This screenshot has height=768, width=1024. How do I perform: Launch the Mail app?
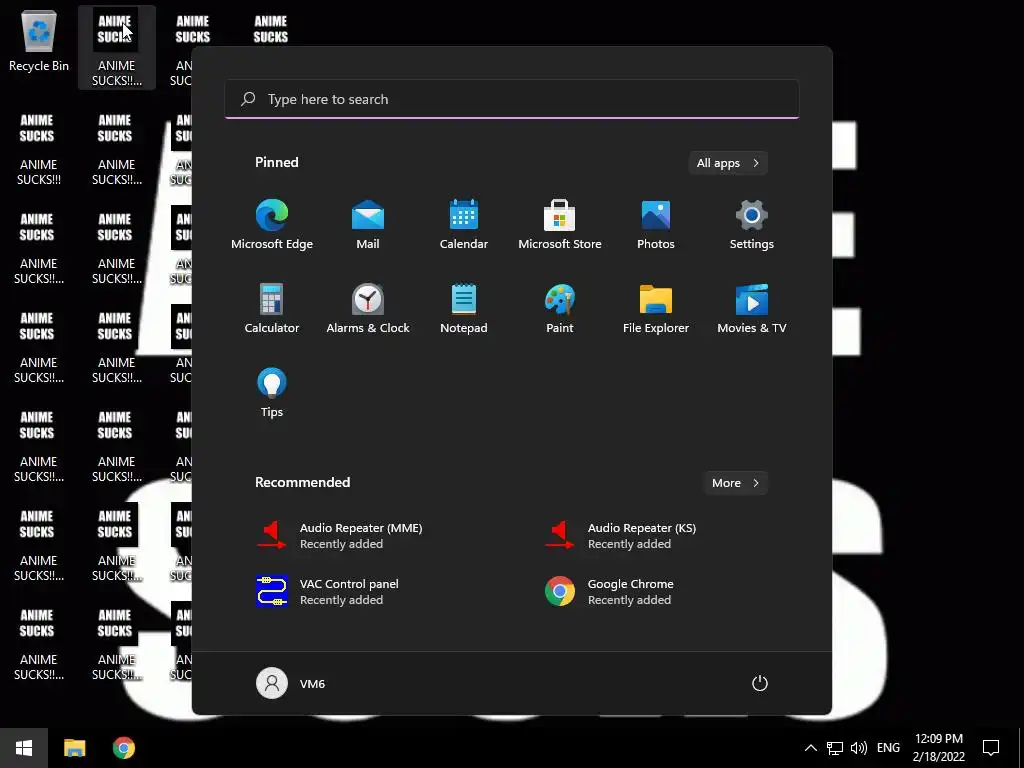368,225
